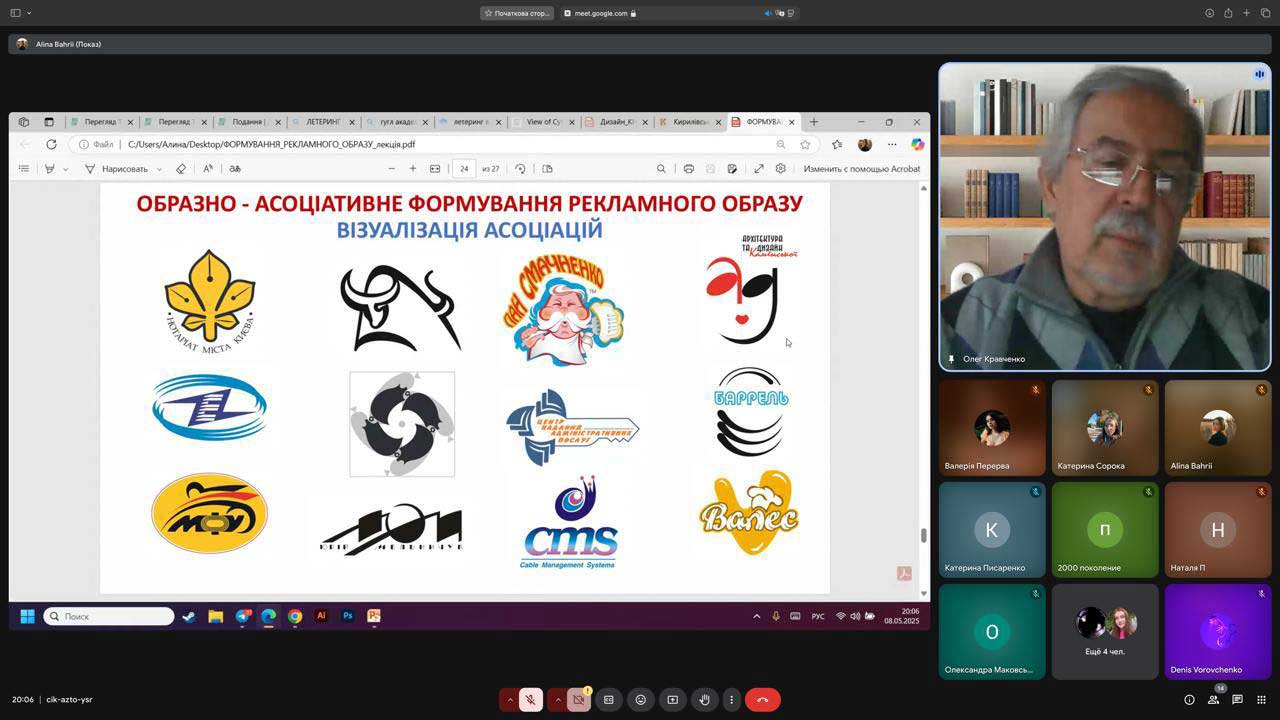Search in PDF with magnifier icon

click(661, 169)
